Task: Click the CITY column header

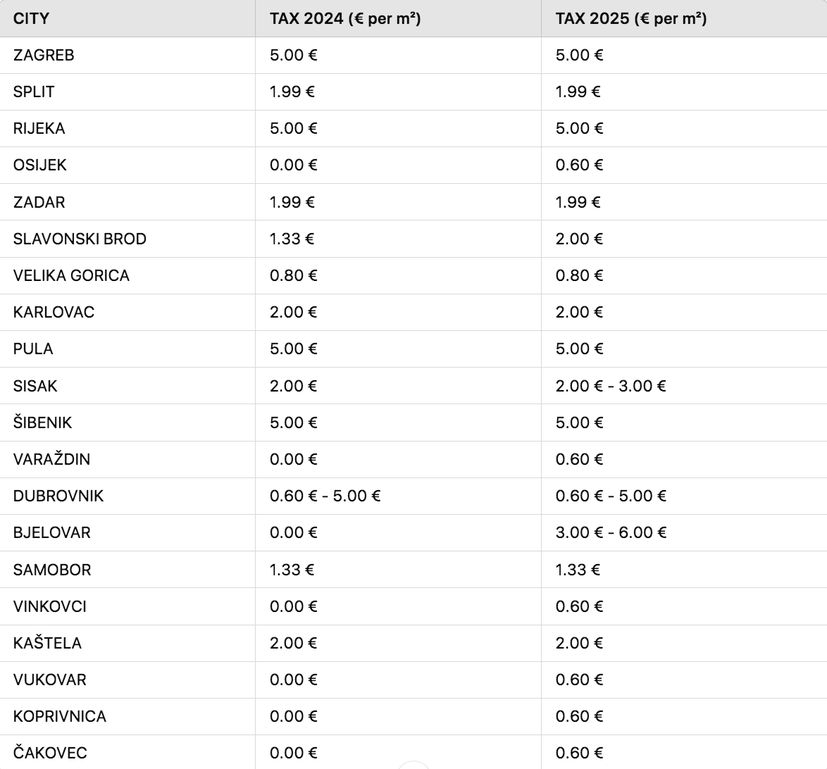Action: coord(32,19)
